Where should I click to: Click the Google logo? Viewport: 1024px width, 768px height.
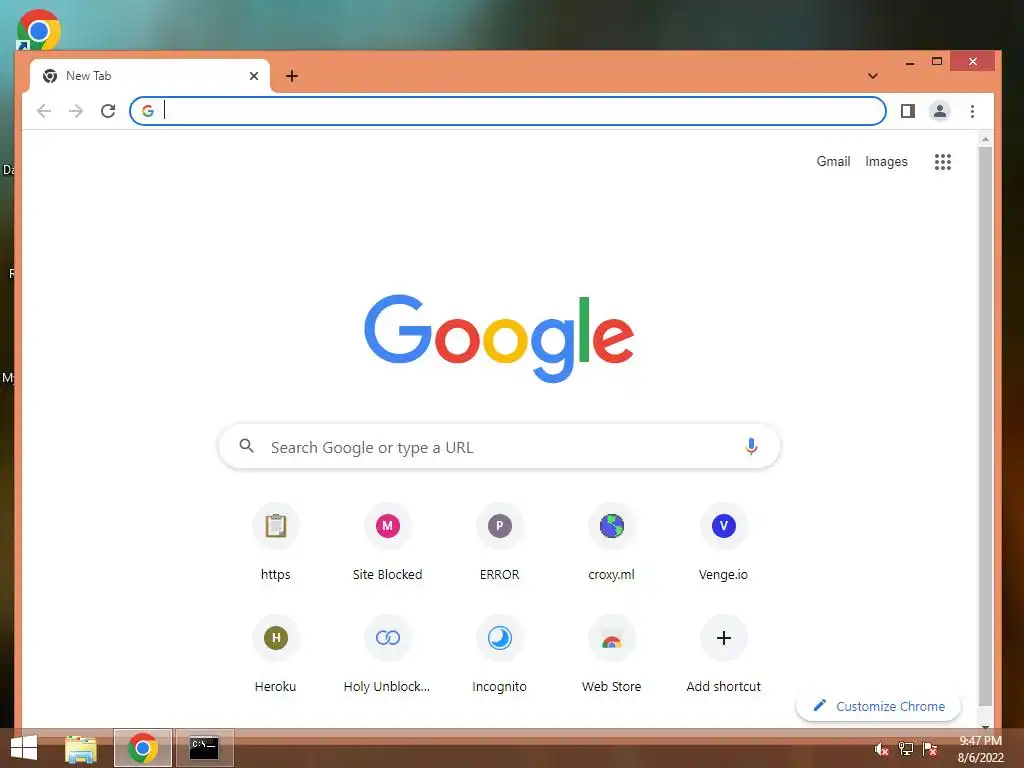[x=499, y=338]
